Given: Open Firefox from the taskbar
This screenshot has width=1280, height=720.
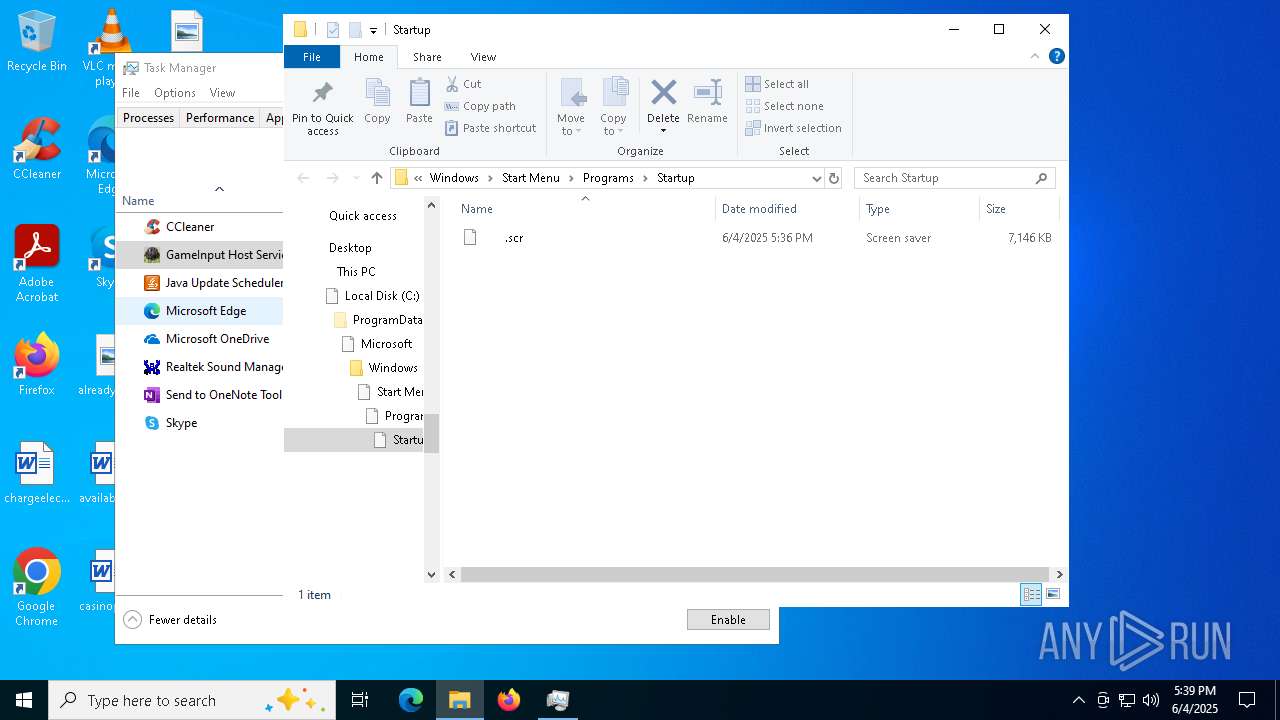Looking at the screenshot, I should point(509,700).
